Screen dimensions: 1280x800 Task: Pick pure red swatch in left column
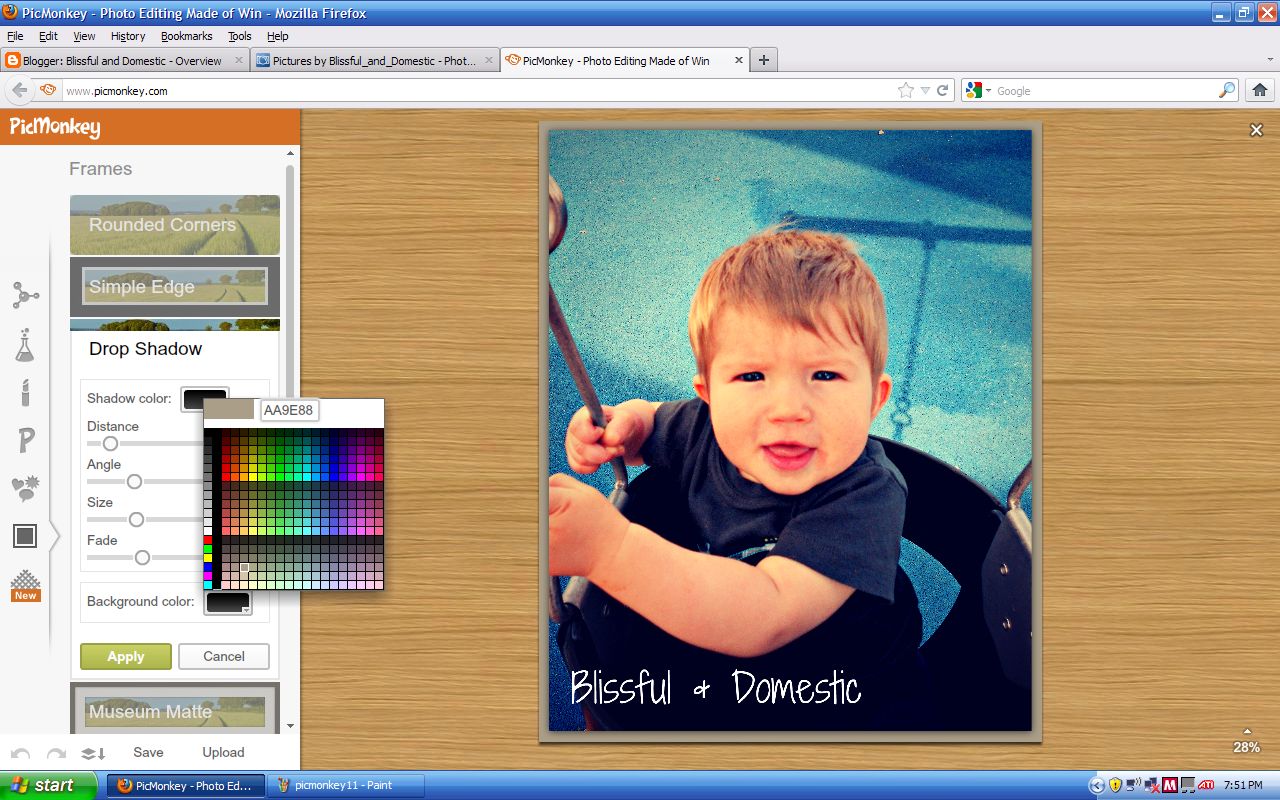[x=208, y=540]
